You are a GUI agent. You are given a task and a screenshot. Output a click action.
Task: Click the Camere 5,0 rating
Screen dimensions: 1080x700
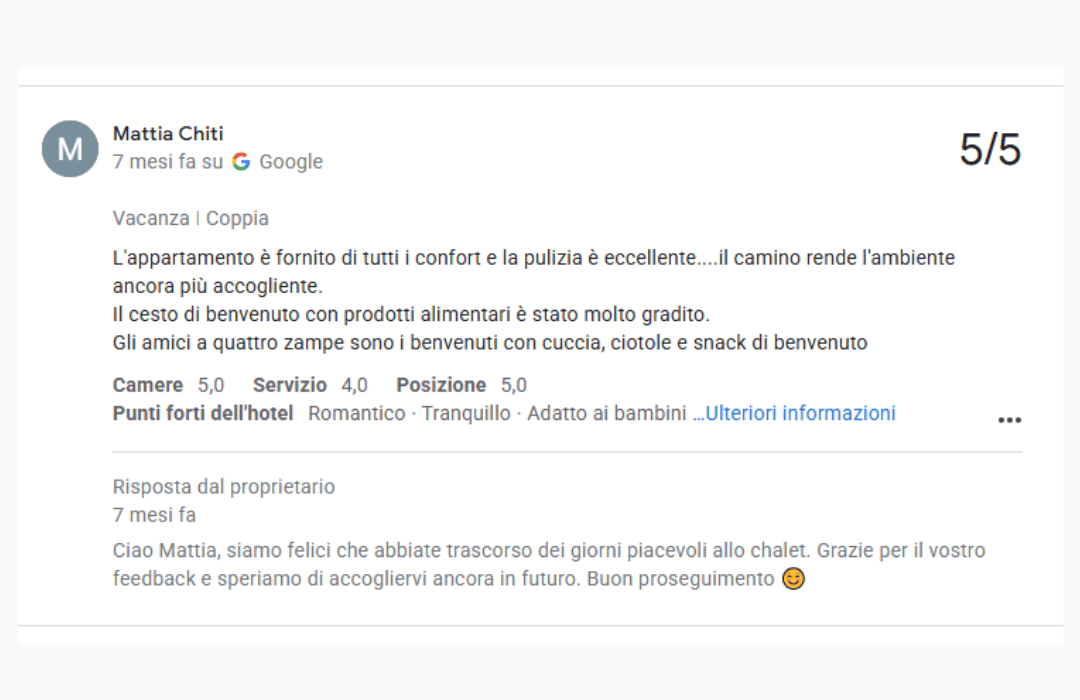click(x=168, y=385)
